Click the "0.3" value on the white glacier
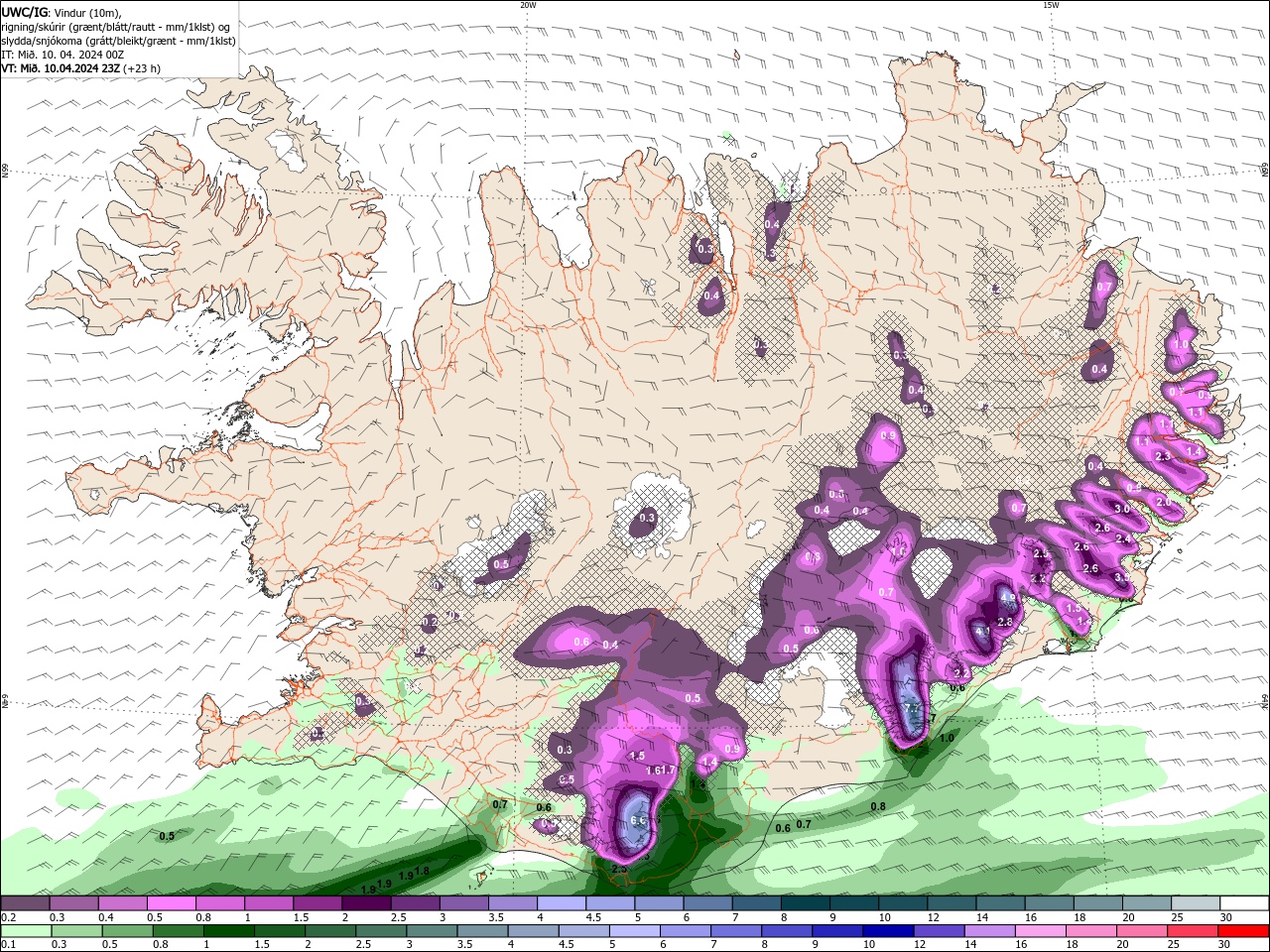 tap(647, 518)
